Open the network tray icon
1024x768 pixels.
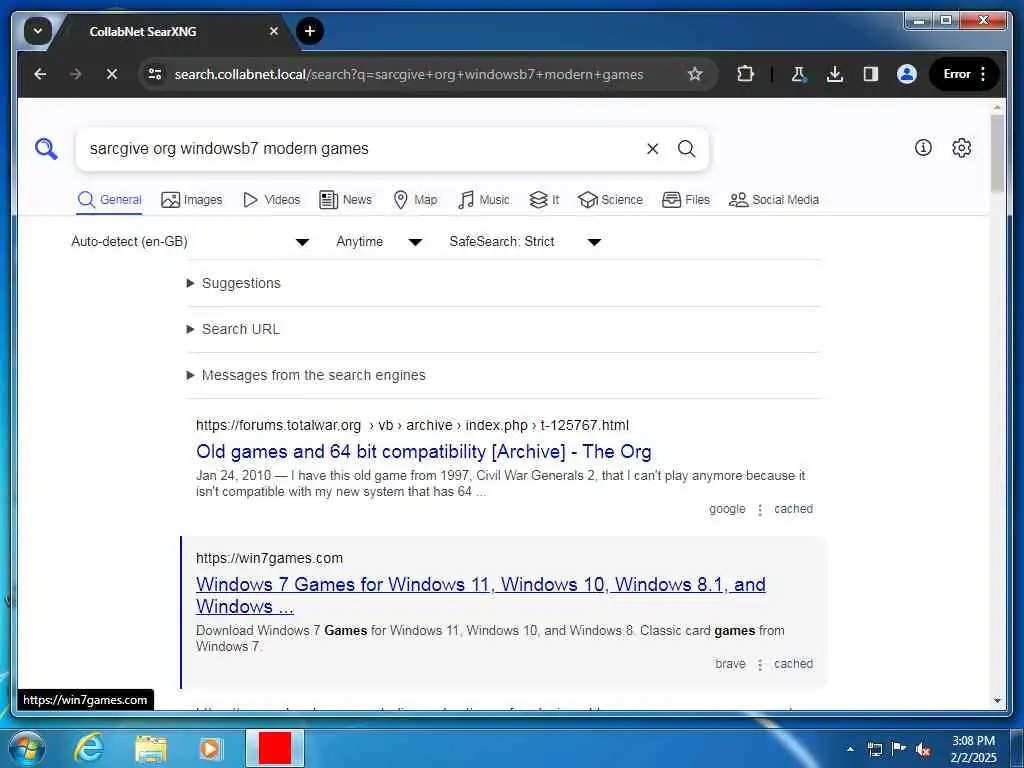[874, 749]
